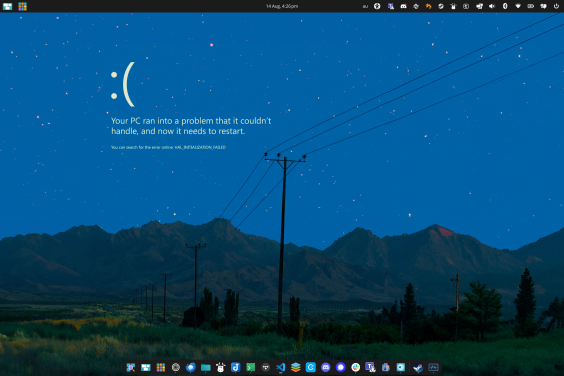Open the stacked layers app in the dock
This screenshot has width=564, height=376.
296,367
